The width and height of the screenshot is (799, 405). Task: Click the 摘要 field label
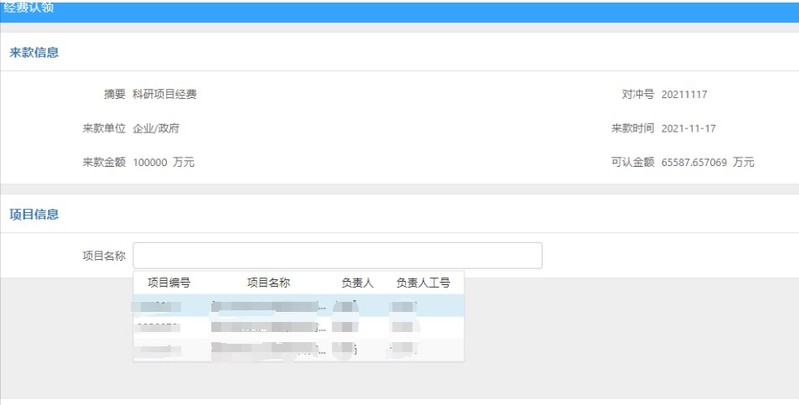coord(114,95)
